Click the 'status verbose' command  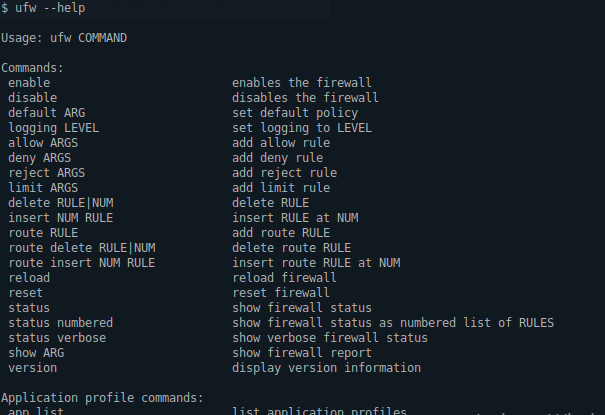pos(57,338)
